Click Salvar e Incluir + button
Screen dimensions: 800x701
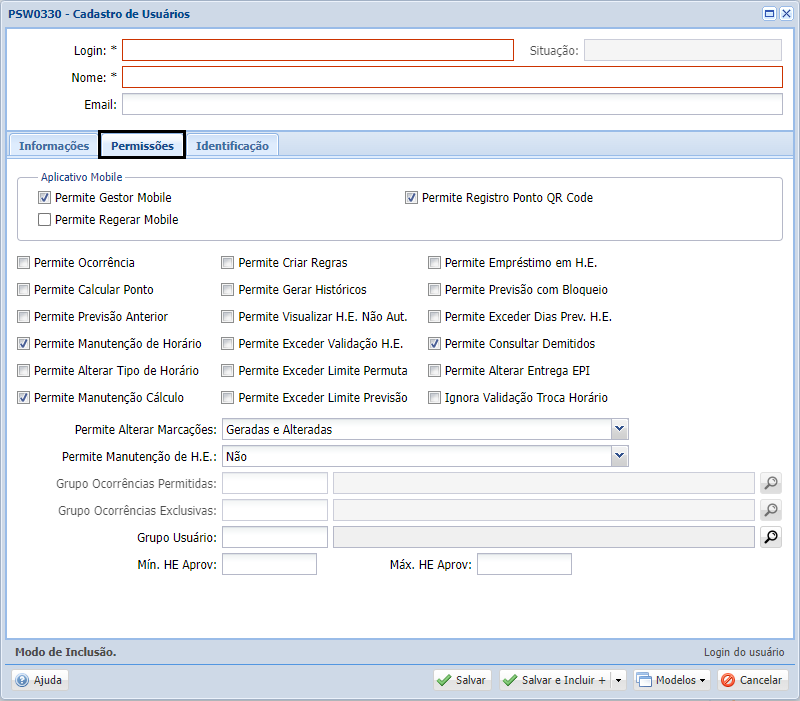555,680
